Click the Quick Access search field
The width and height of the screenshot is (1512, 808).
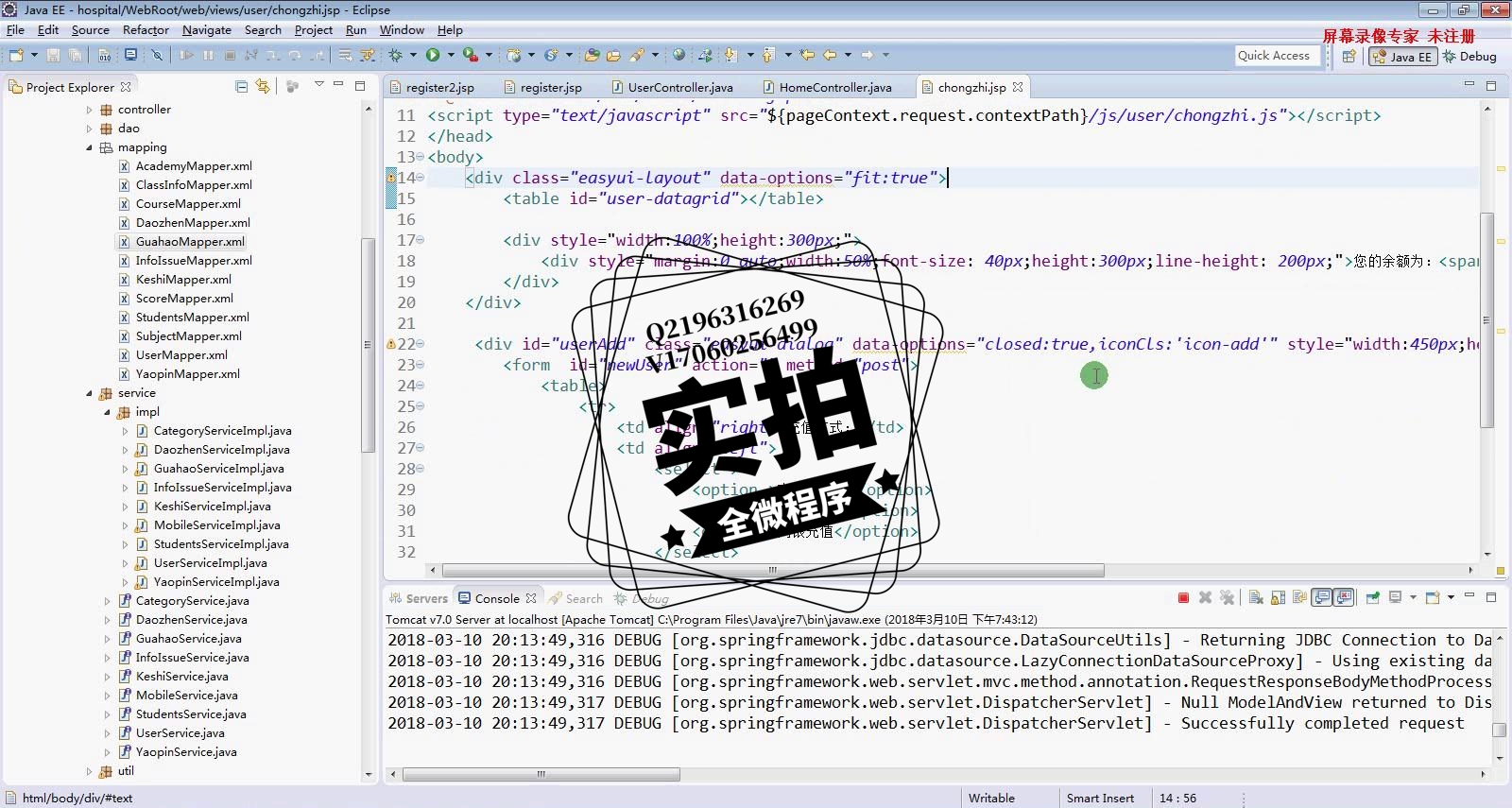coord(1277,56)
